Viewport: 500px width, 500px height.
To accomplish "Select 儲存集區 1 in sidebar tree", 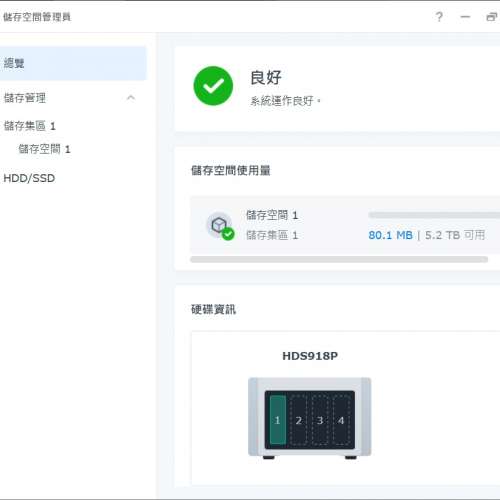I will [x=30, y=126].
